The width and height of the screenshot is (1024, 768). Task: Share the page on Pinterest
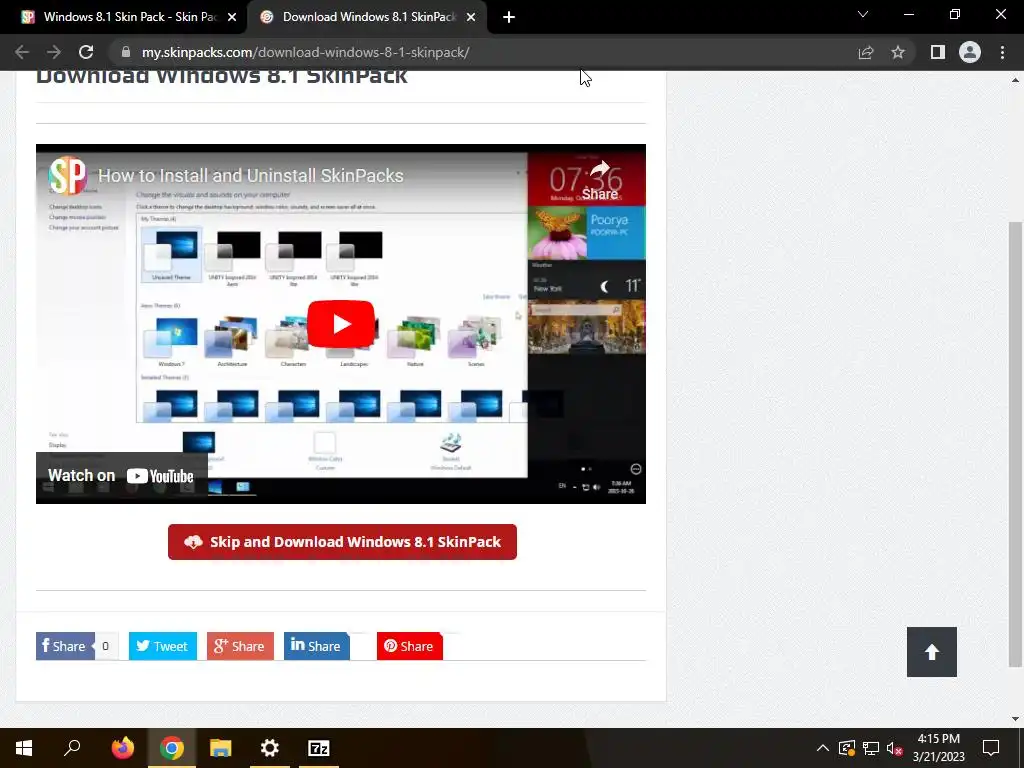coord(409,646)
